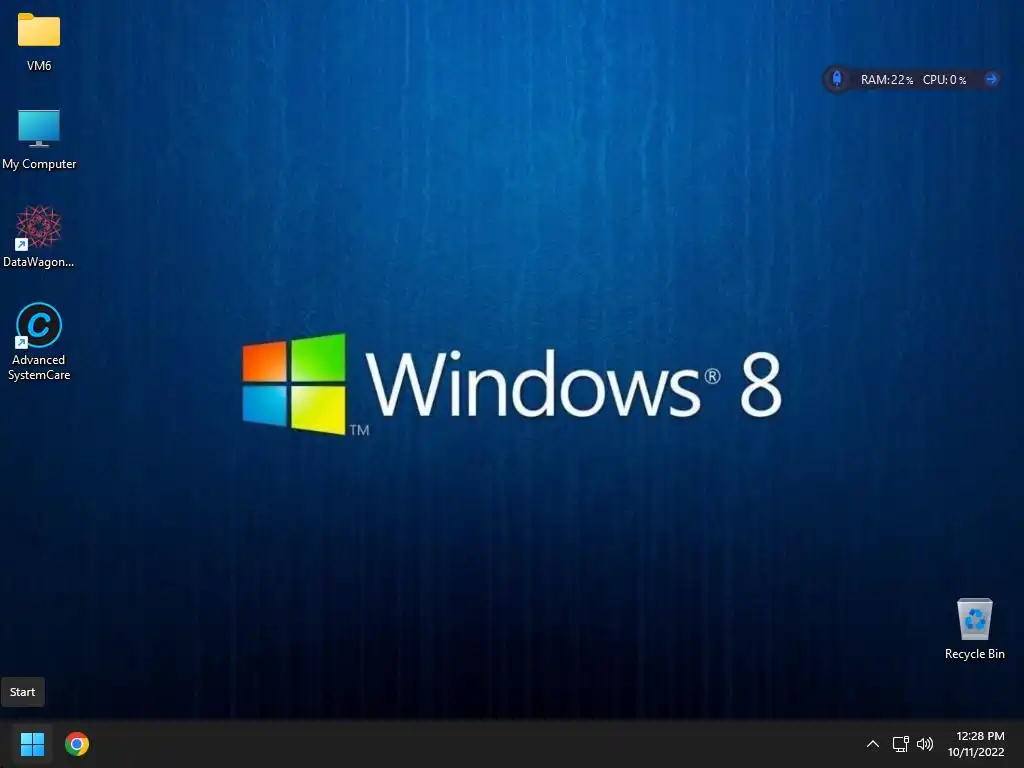This screenshot has width=1024, height=768.
Task: Click the rocket boost icon on widget
Action: click(x=837, y=79)
